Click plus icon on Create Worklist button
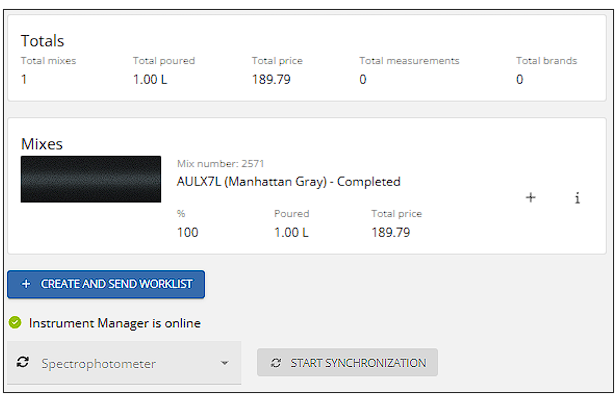 26,284
